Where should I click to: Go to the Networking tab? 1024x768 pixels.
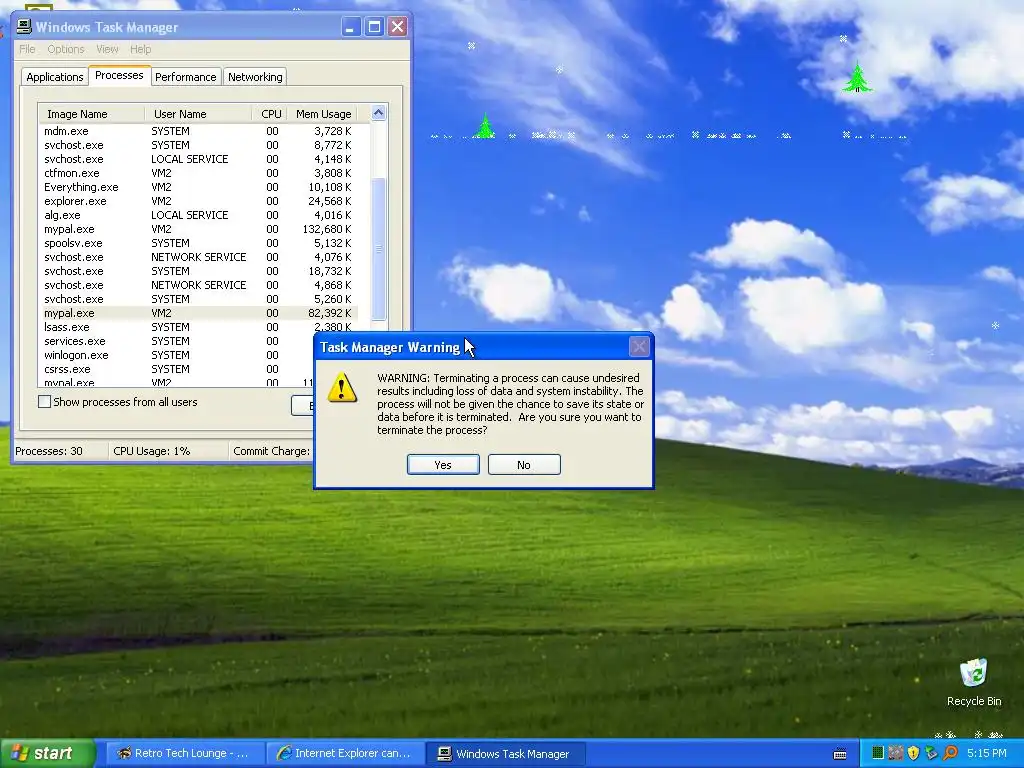click(255, 77)
